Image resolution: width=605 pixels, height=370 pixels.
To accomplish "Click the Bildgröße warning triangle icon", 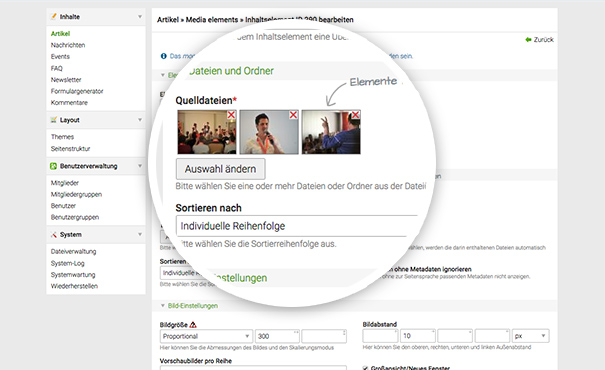I will [x=193, y=324].
